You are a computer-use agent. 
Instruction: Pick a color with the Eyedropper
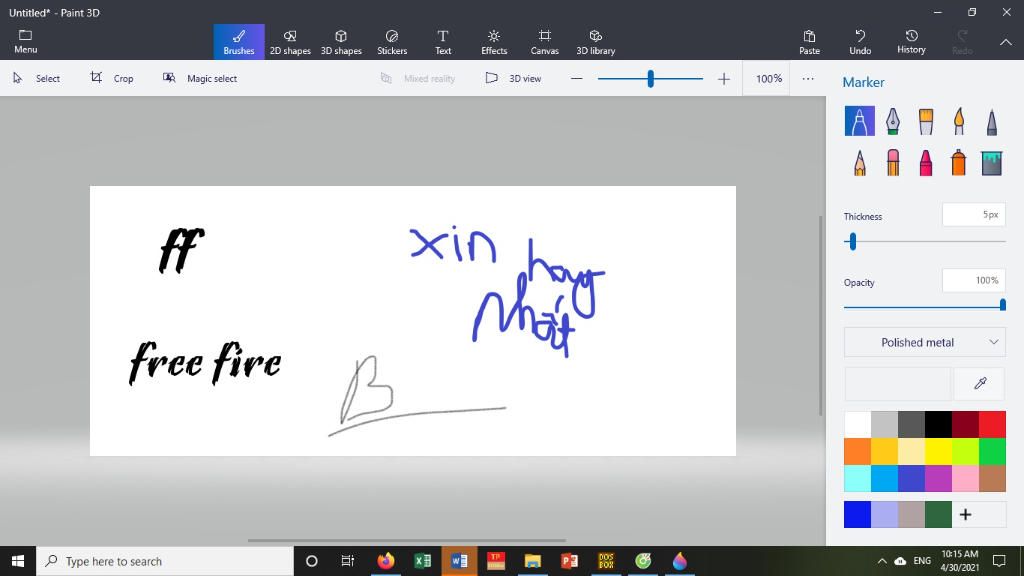[980, 383]
